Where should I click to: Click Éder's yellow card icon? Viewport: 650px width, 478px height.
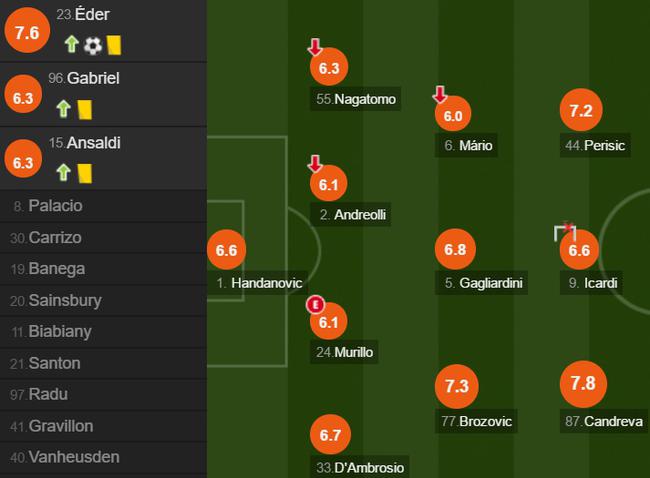(114, 45)
